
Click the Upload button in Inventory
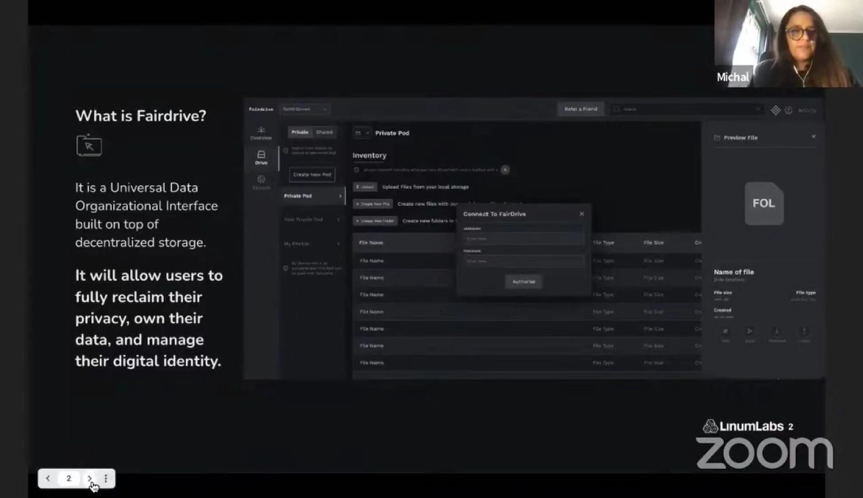pos(365,187)
